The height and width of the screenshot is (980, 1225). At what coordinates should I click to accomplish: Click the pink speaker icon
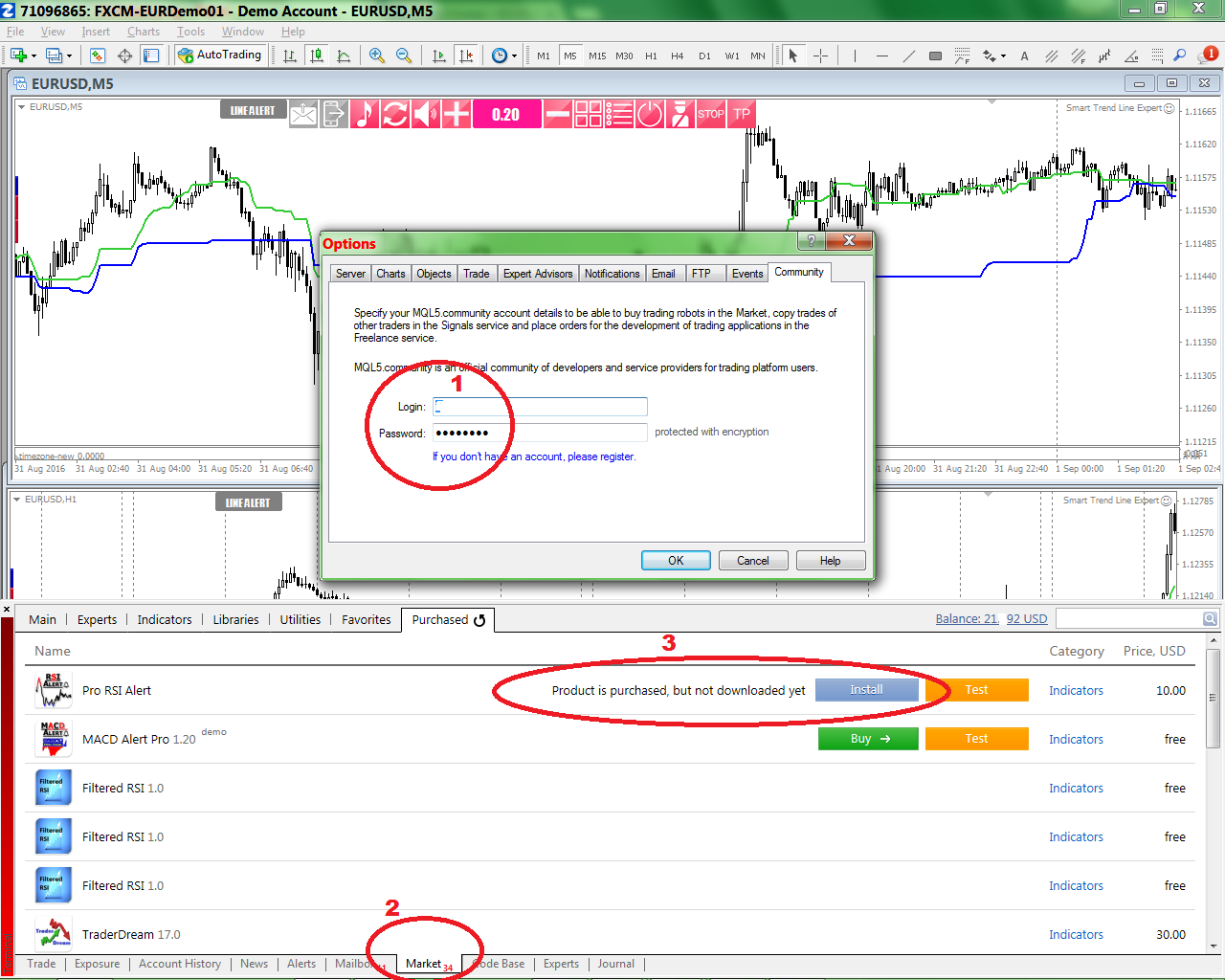tap(425, 114)
